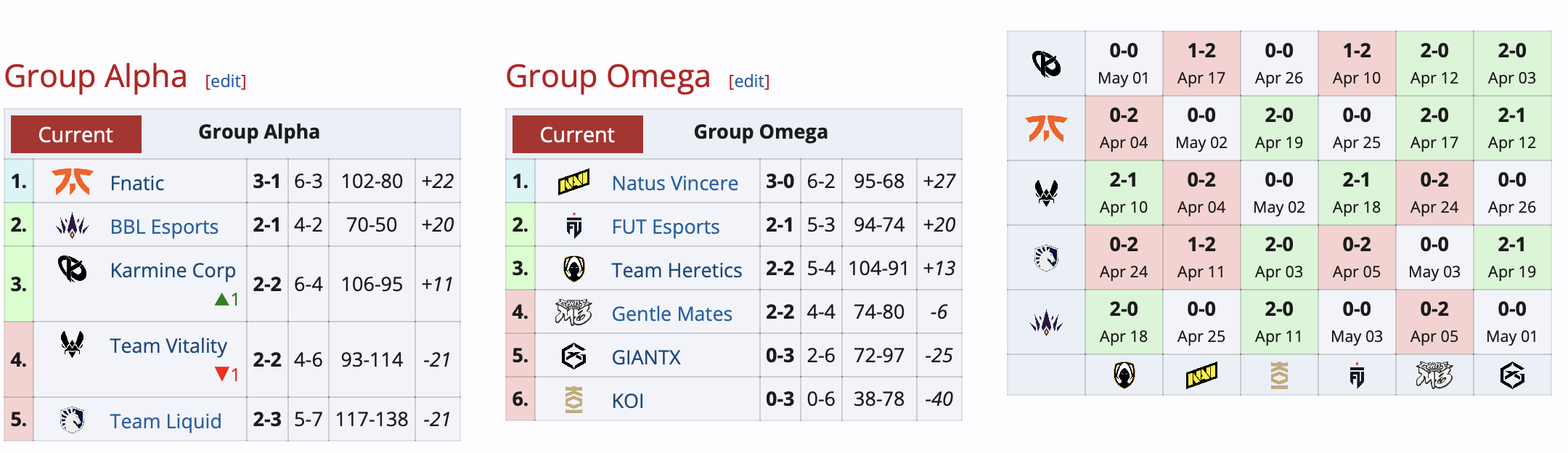Click the Team Liquid logo in Alpha standings

72,420
